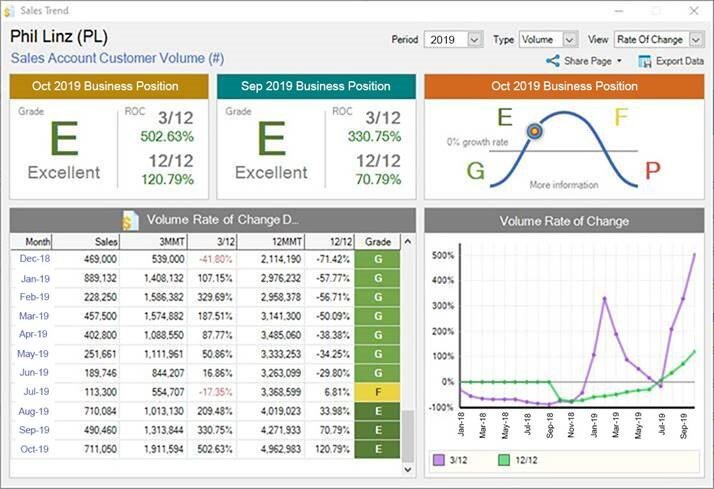Click the Share Page icon

pos(552,61)
